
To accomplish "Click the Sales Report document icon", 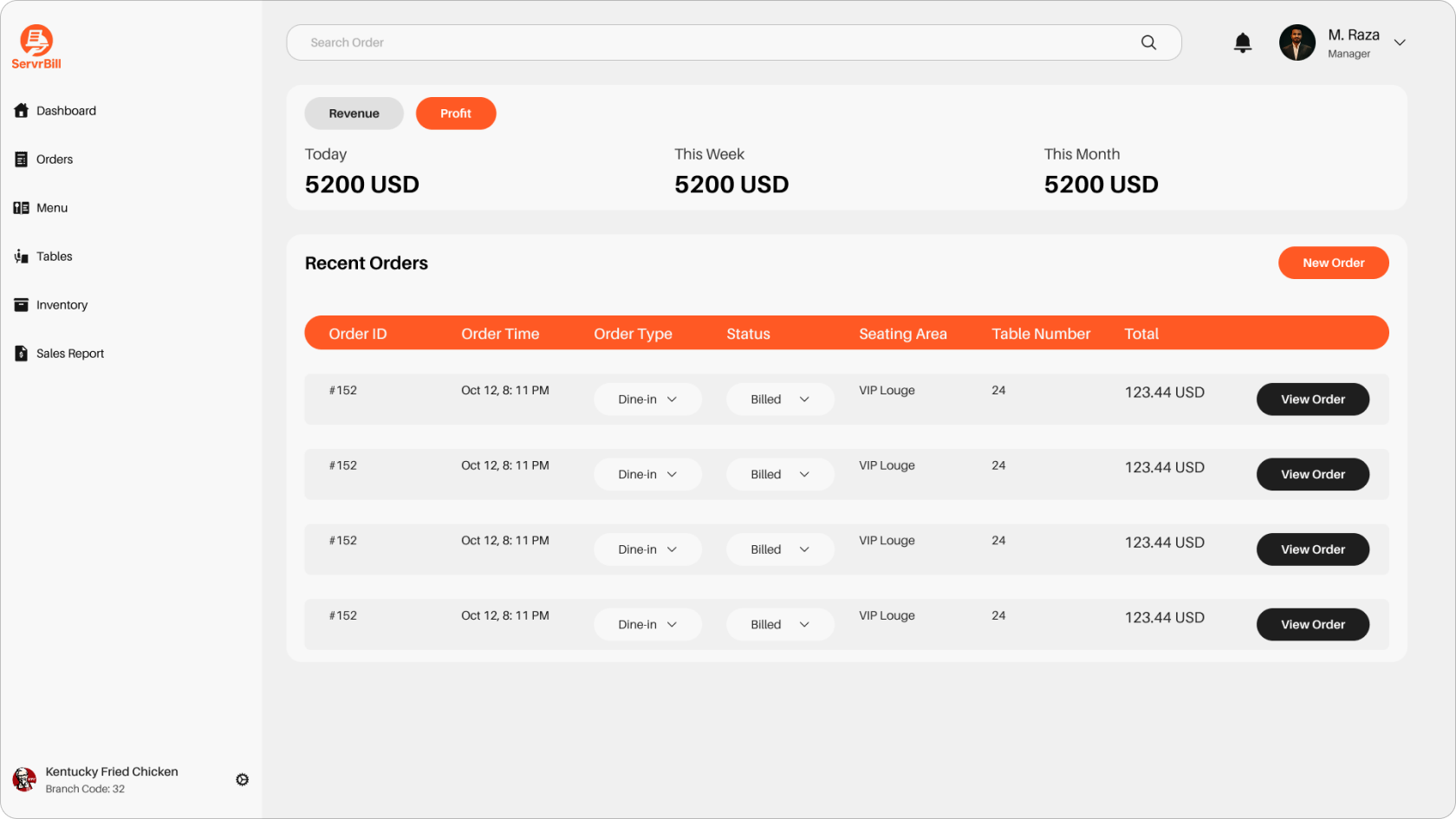I will coord(22,354).
